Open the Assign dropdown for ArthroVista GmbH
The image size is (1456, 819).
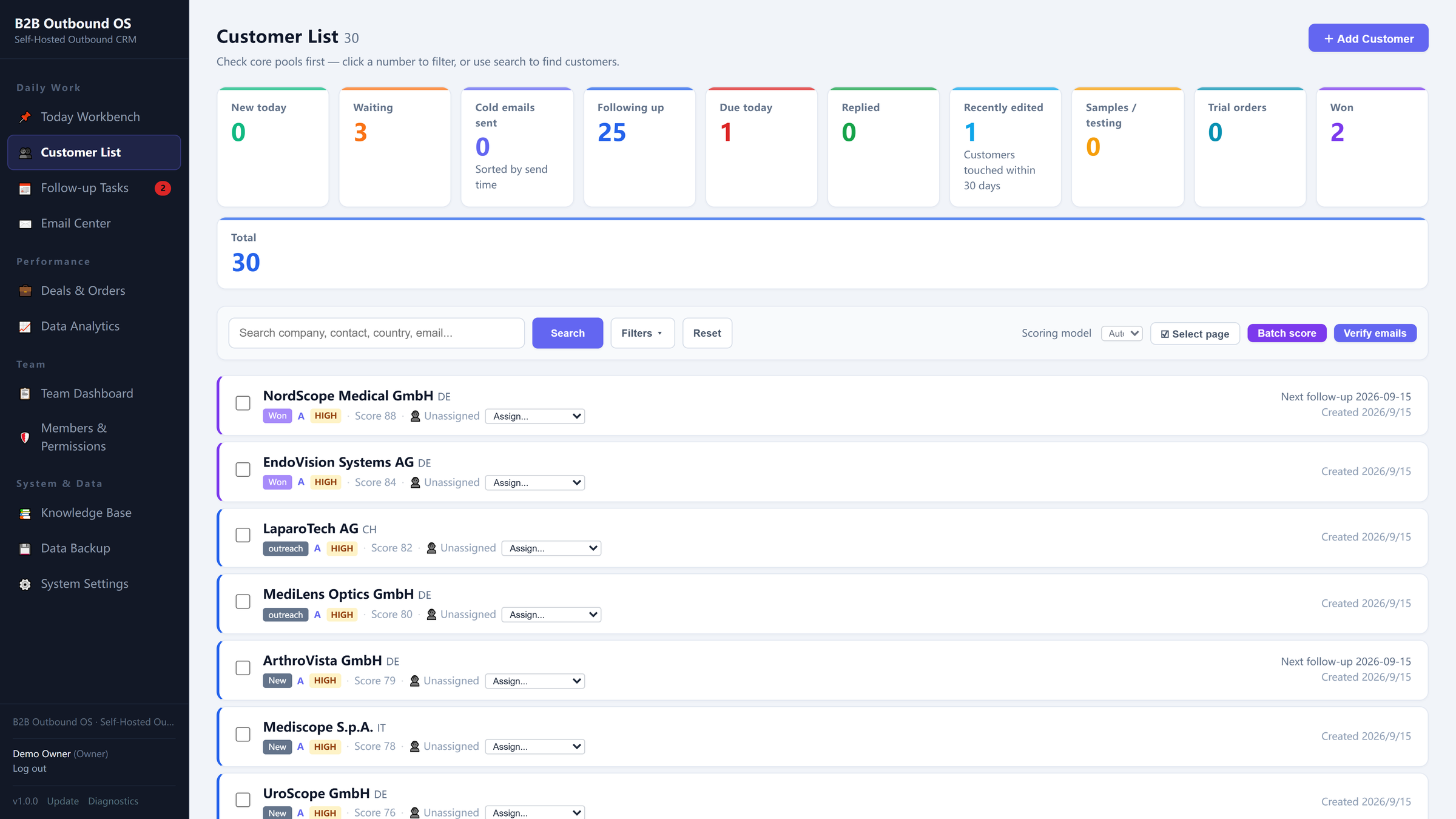click(x=535, y=681)
